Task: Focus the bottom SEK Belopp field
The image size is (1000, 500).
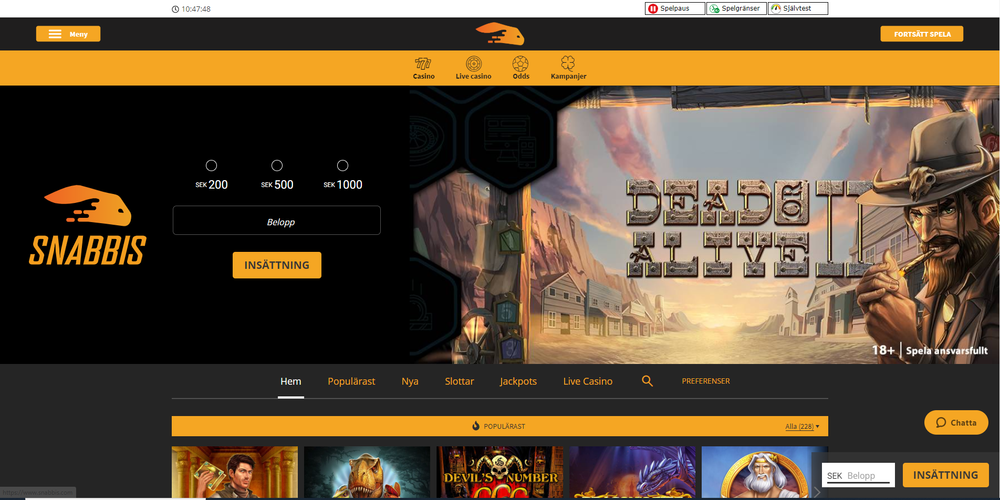Action: point(858,476)
